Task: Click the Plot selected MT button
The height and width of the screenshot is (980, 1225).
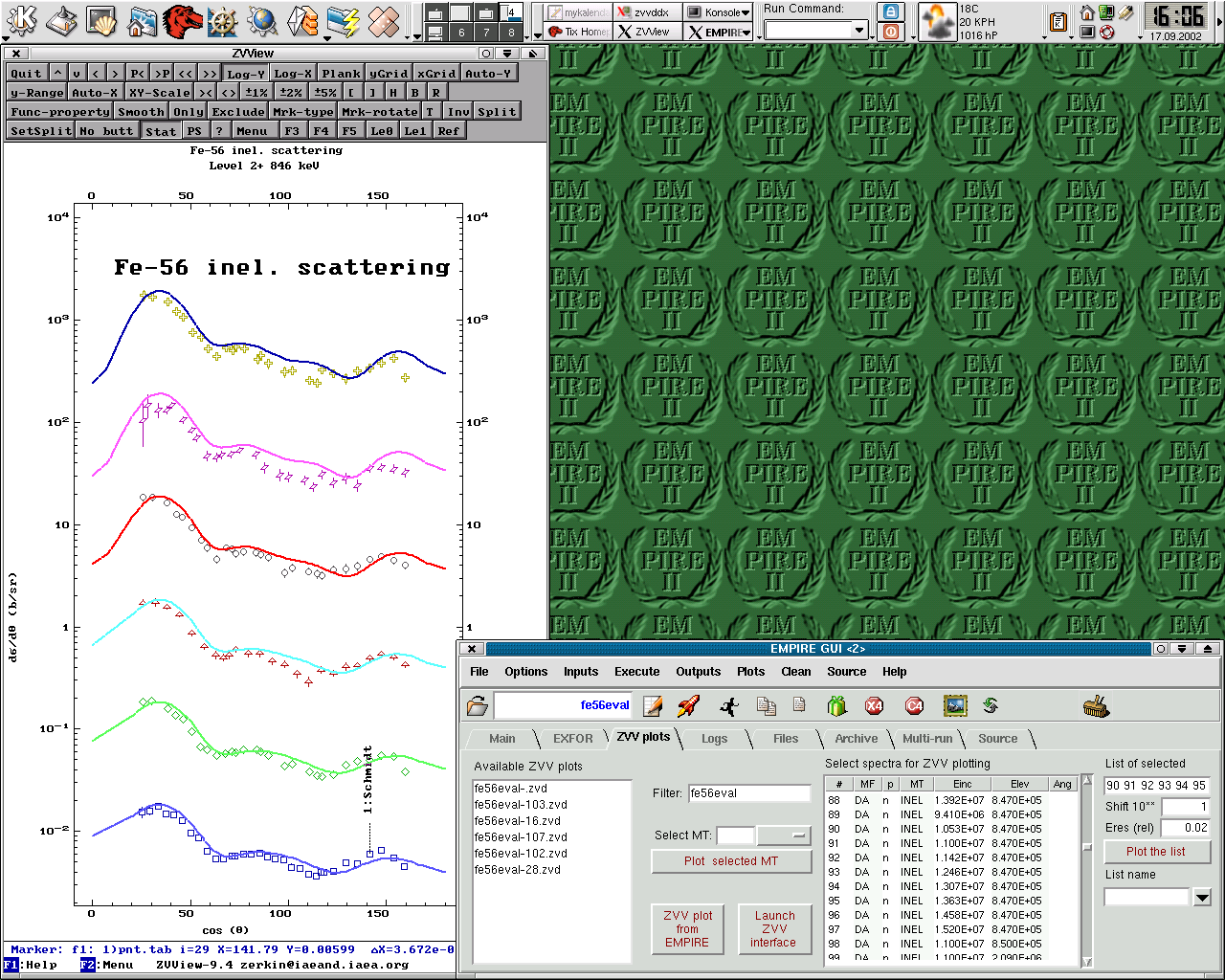Action: 731,861
